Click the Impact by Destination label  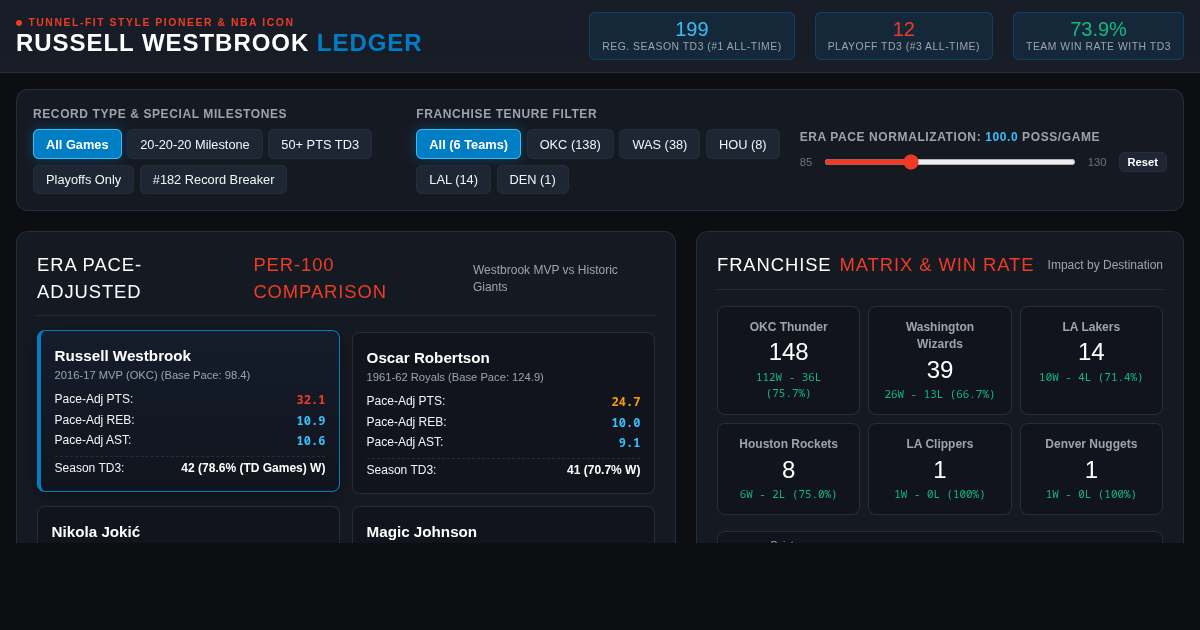coord(1105,265)
